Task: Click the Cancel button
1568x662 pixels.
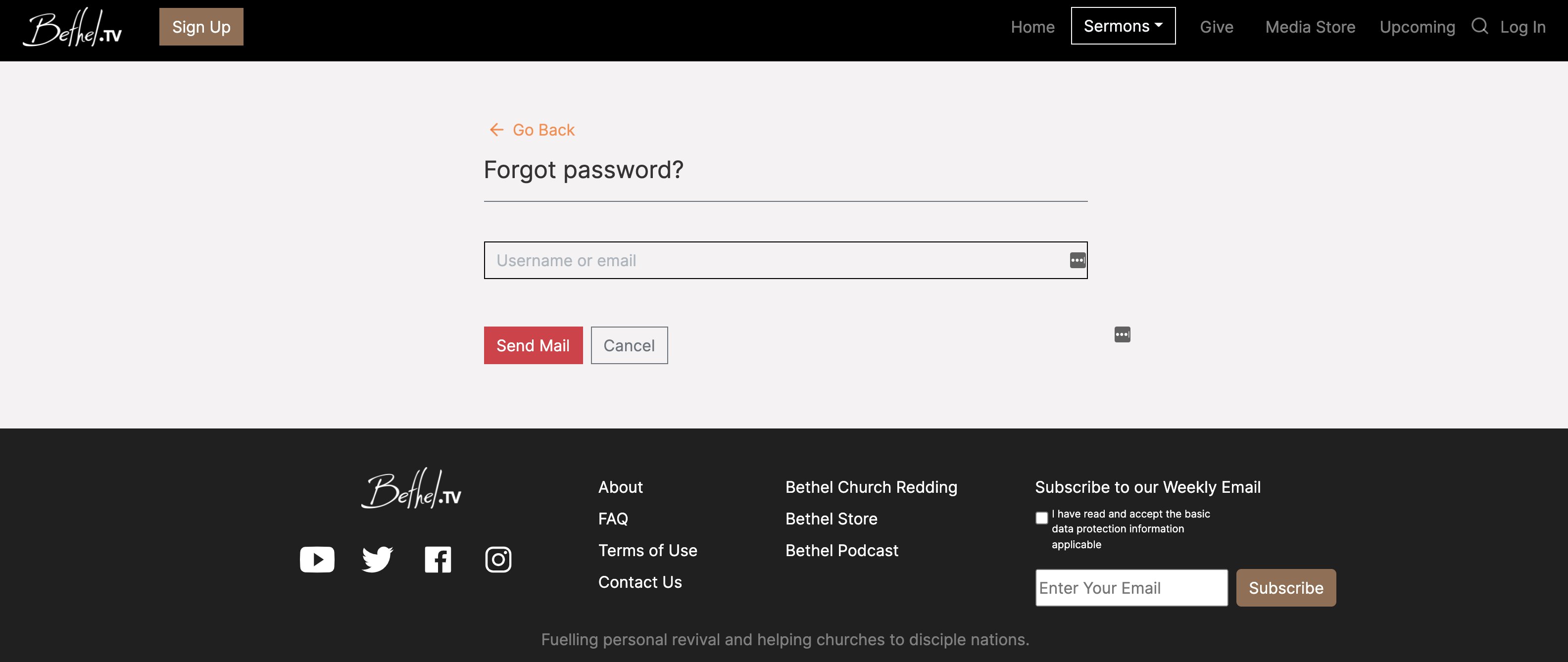Action: [629, 346]
